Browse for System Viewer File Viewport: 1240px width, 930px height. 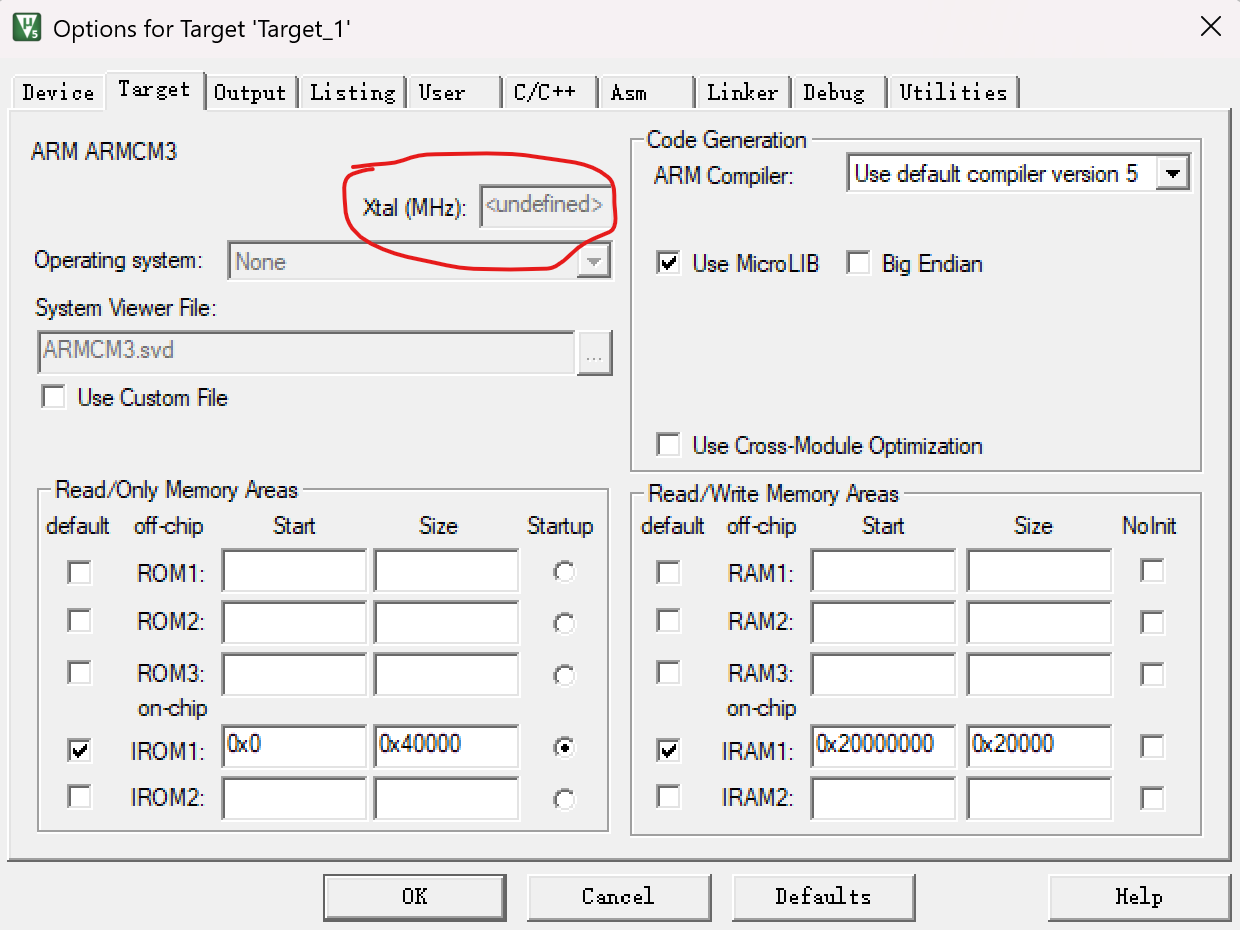(x=595, y=354)
